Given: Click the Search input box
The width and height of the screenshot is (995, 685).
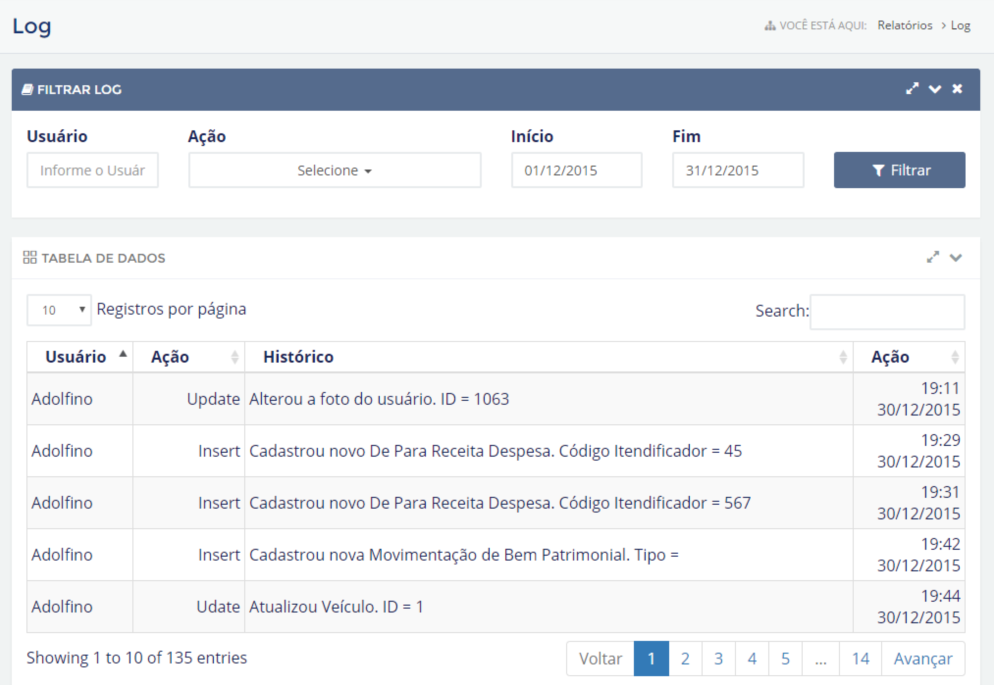Looking at the screenshot, I should tap(887, 312).
